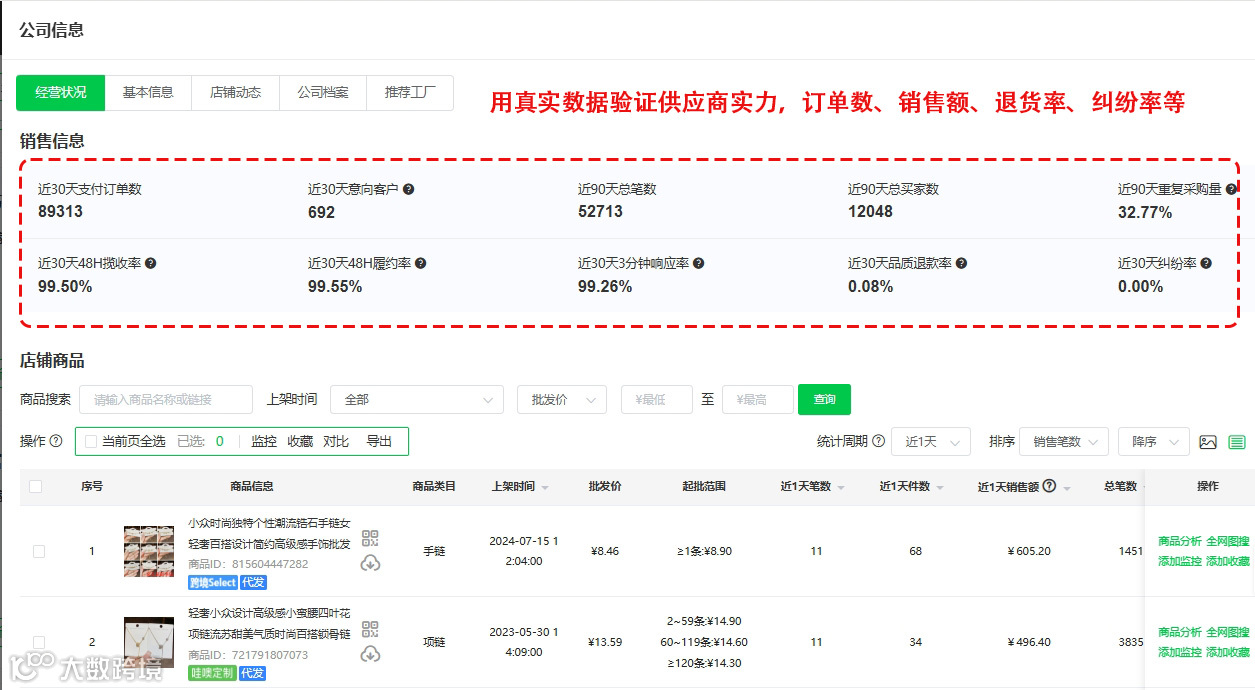Switch to 推荐工厂 tab

(x=410, y=92)
